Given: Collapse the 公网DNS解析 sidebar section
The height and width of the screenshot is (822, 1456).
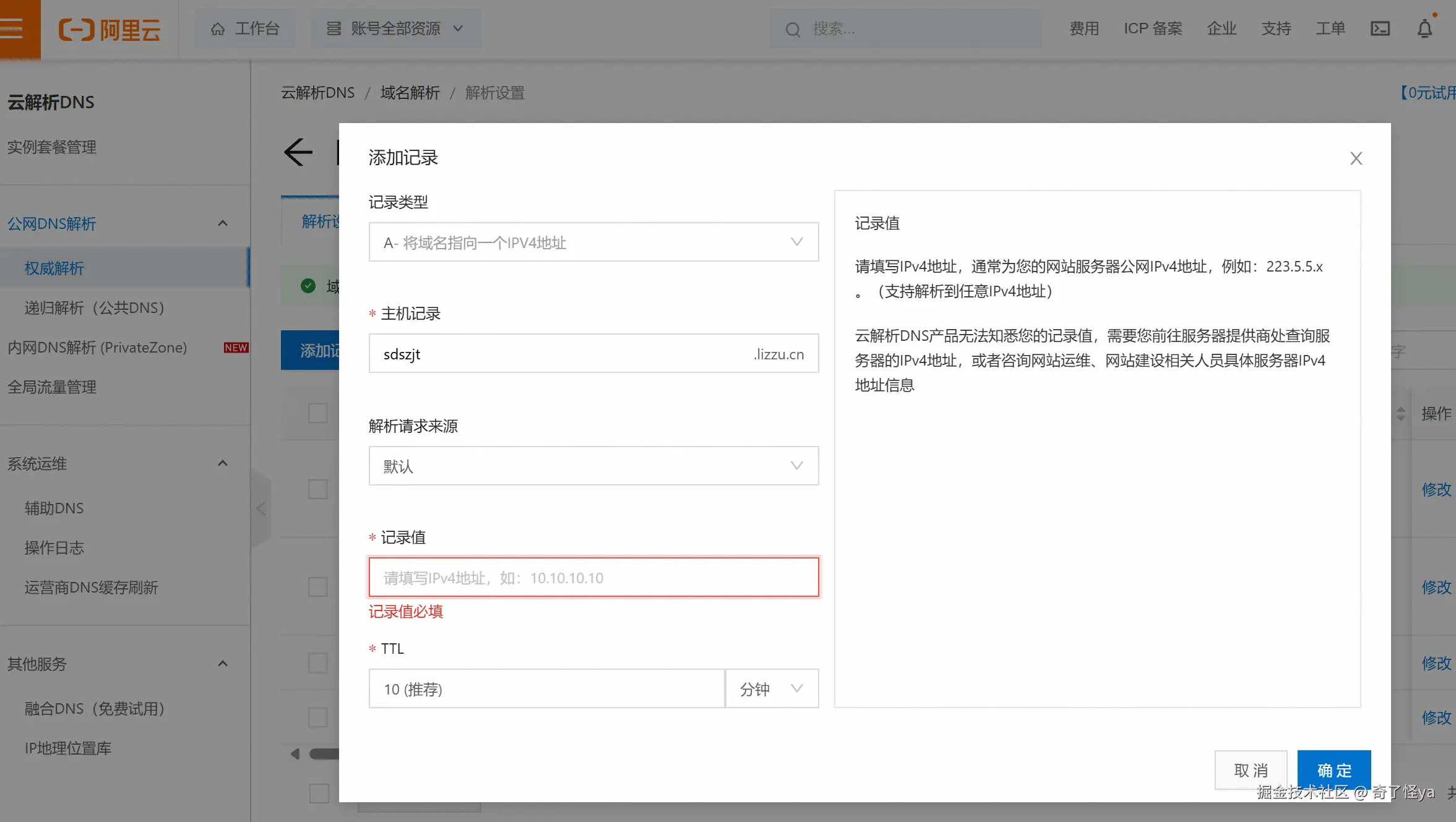Looking at the screenshot, I should coord(223,223).
